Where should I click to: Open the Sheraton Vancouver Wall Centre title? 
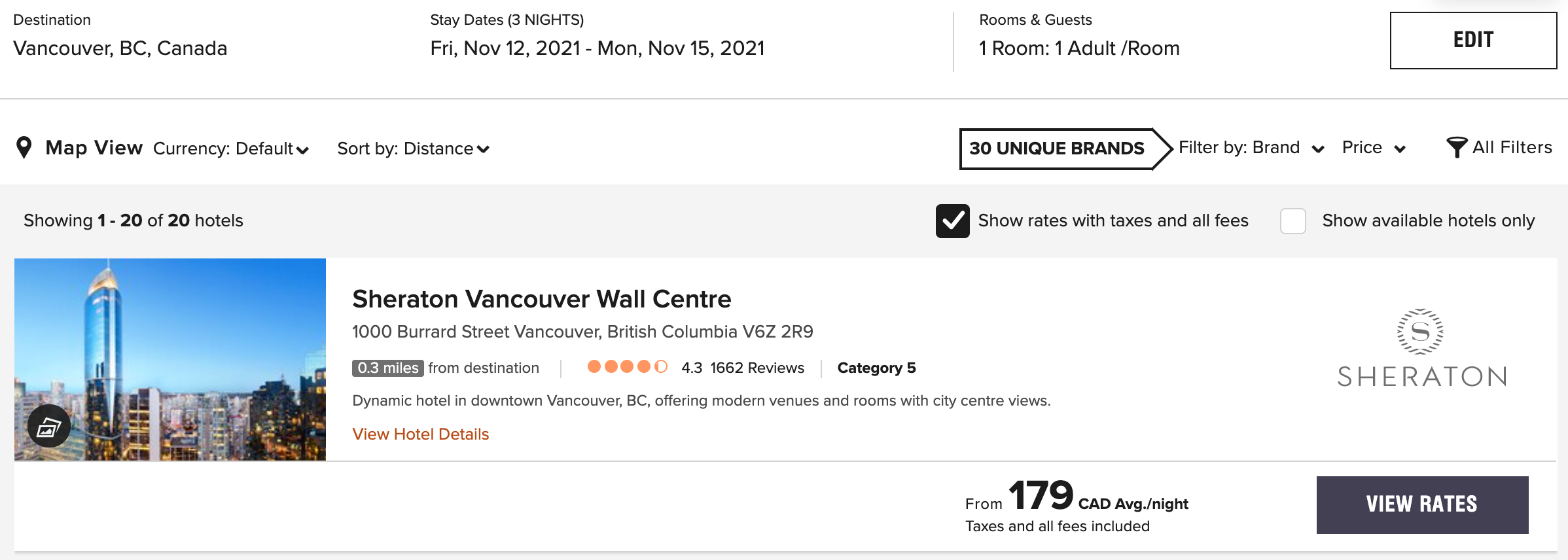541,299
